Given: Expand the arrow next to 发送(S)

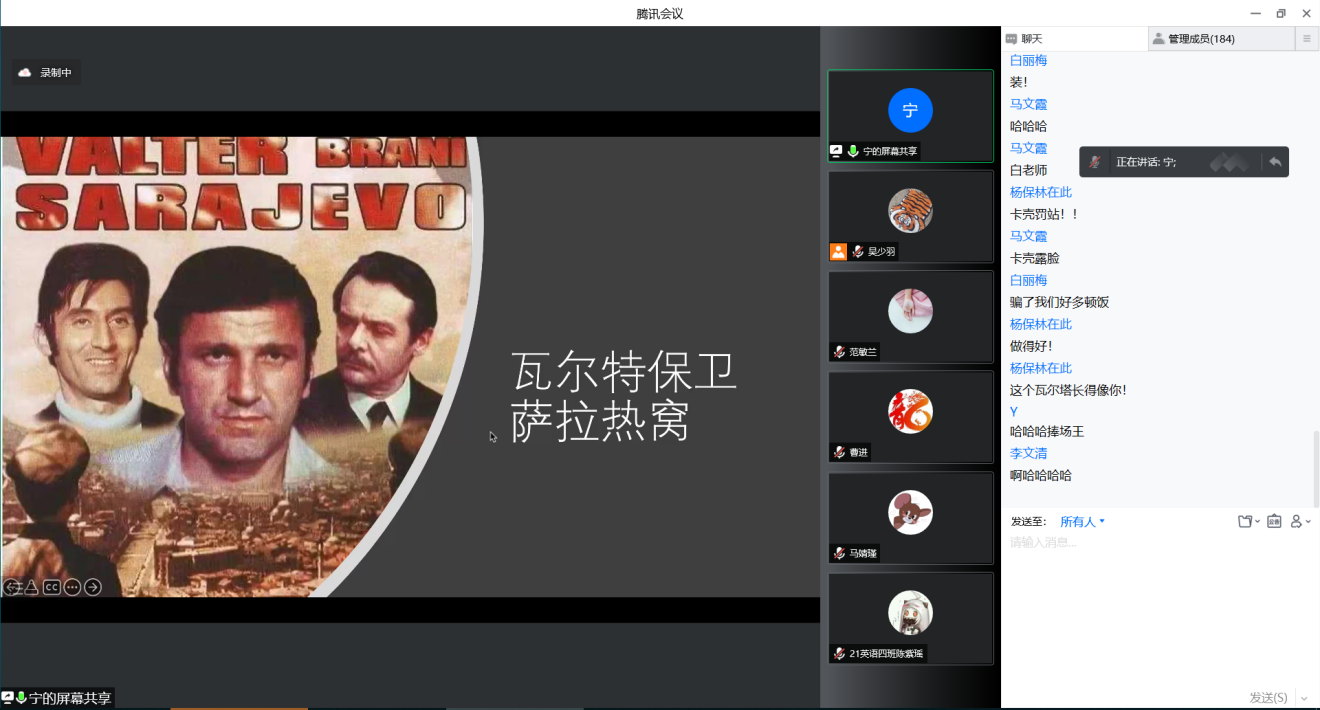Looking at the screenshot, I should click(x=1304, y=698).
